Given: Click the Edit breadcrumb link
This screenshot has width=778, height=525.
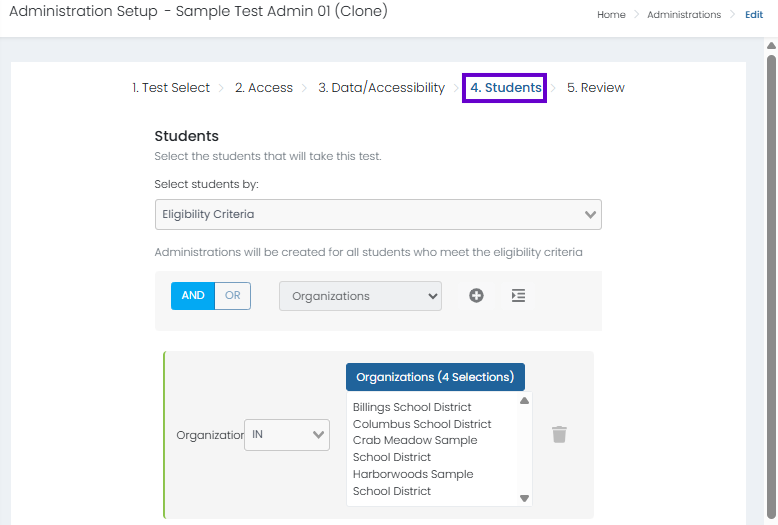Looking at the screenshot, I should coord(754,15).
